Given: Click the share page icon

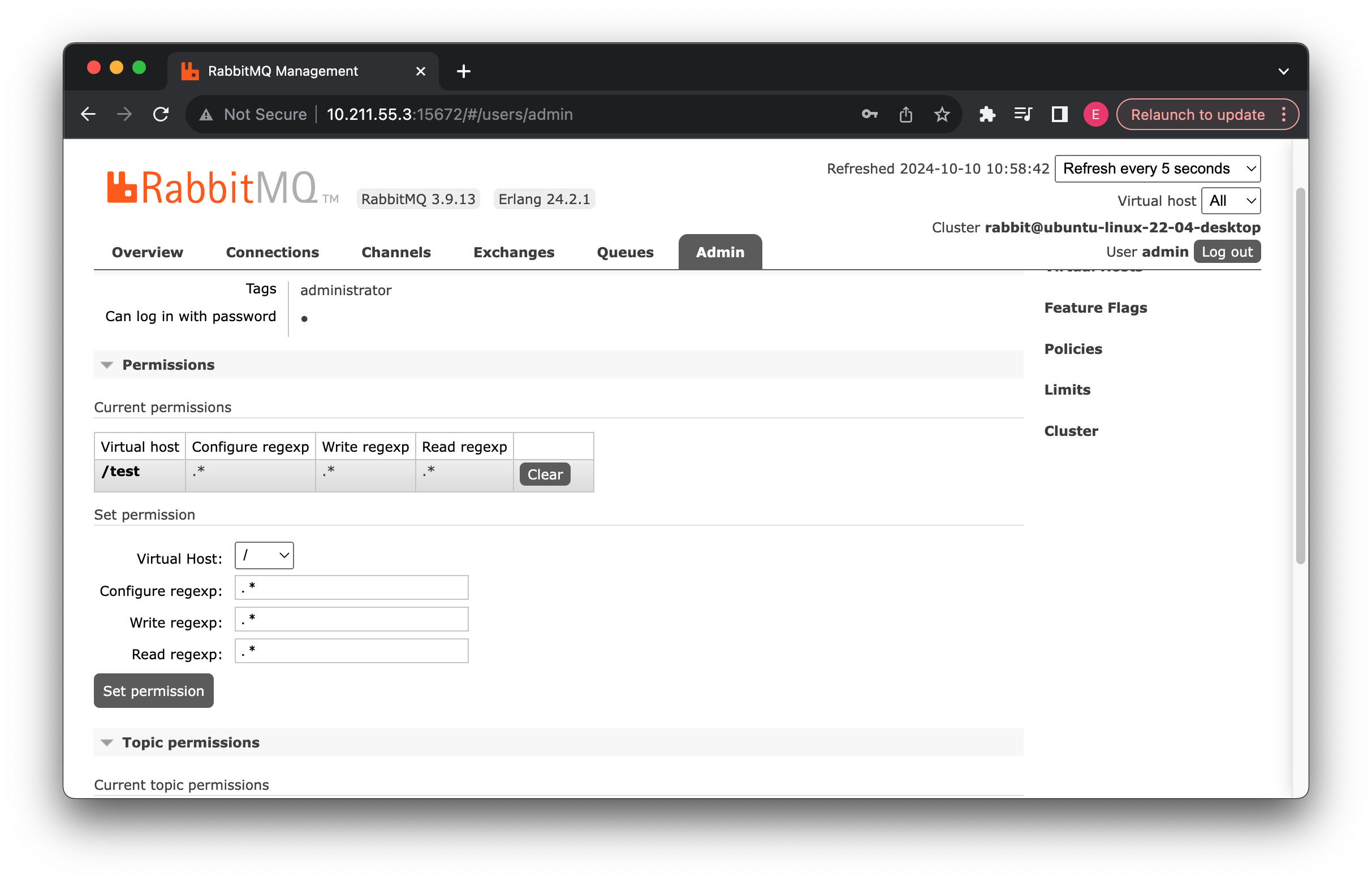Looking at the screenshot, I should point(905,115).
